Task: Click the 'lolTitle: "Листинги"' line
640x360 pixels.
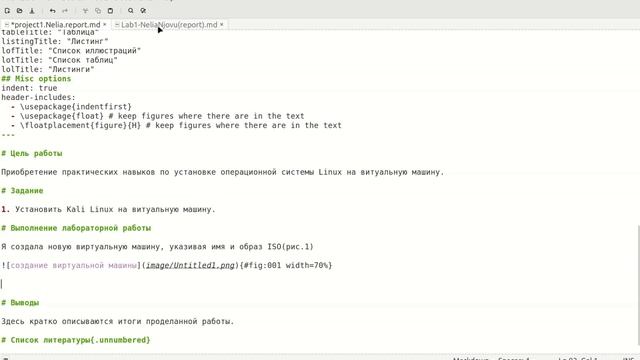Action: click(48, 69)
